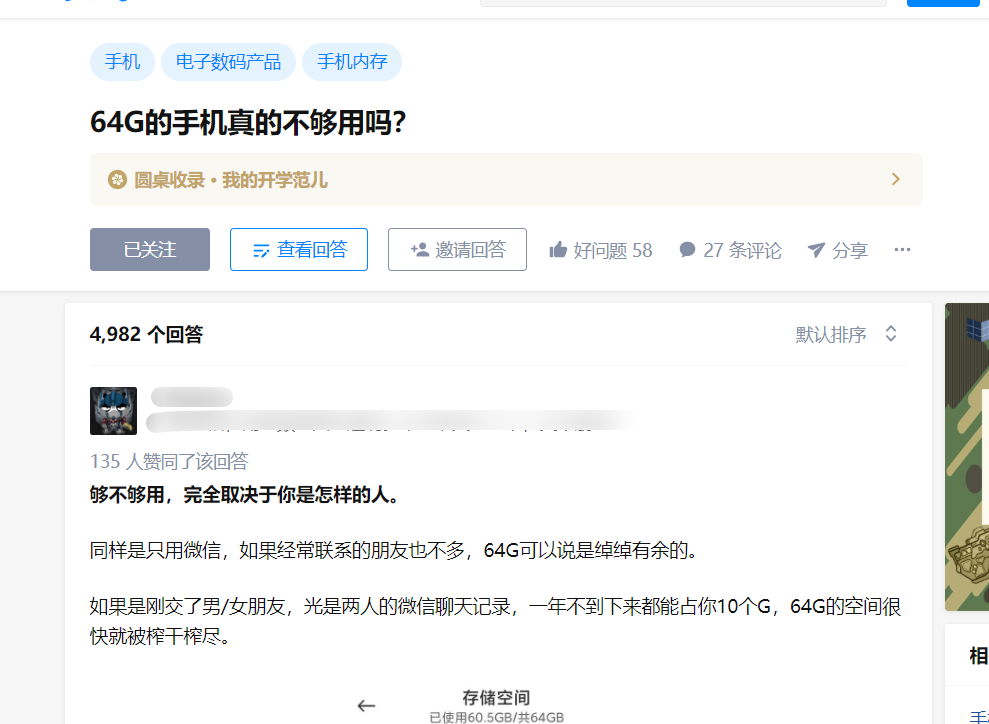Open more options via ellipsis icon
The width and height of the screenshot is (989, 724).
902,250
